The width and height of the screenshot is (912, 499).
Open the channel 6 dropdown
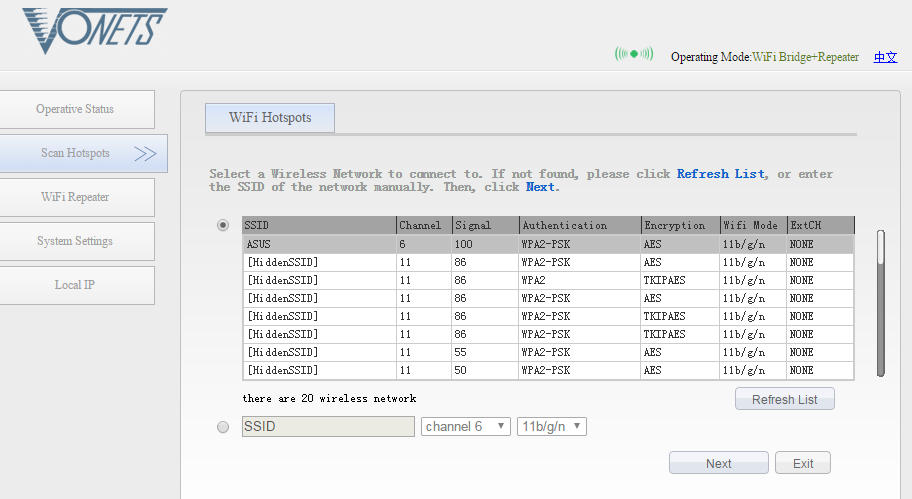click(465, 426)
